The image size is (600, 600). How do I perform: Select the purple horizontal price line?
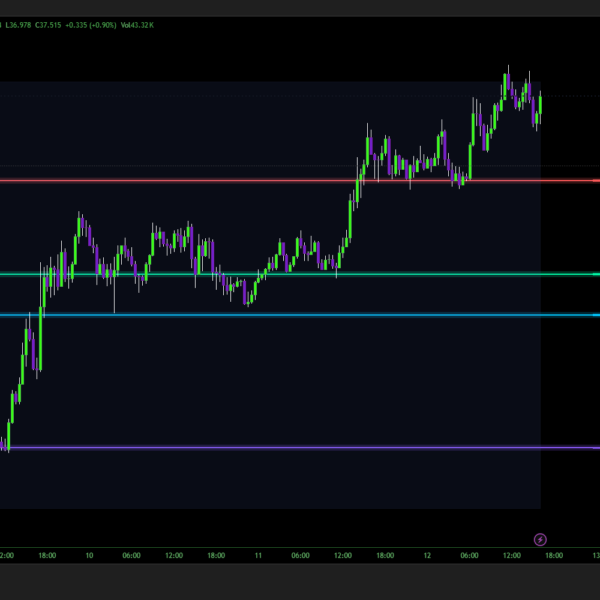pyautogui.click(x=300, y=448)
